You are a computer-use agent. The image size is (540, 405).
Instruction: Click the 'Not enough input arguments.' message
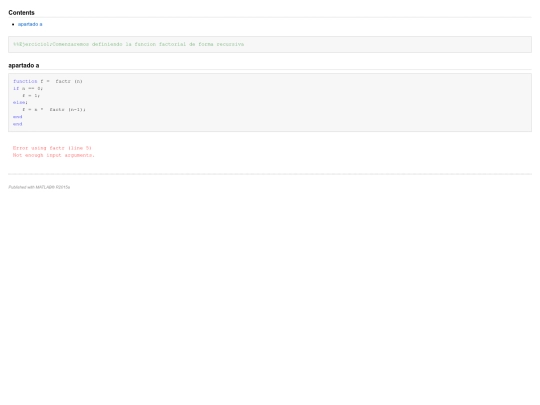tap(53, 155)
